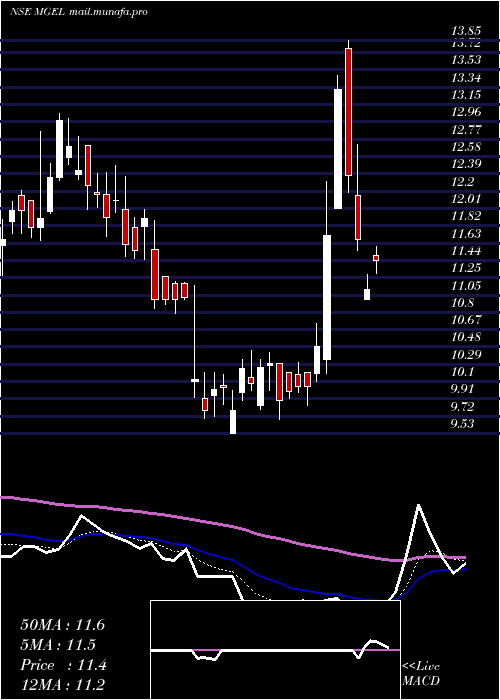Click the 'Price : 11.4' text
This screenshot has height=700, width=500.
[63, 665]
